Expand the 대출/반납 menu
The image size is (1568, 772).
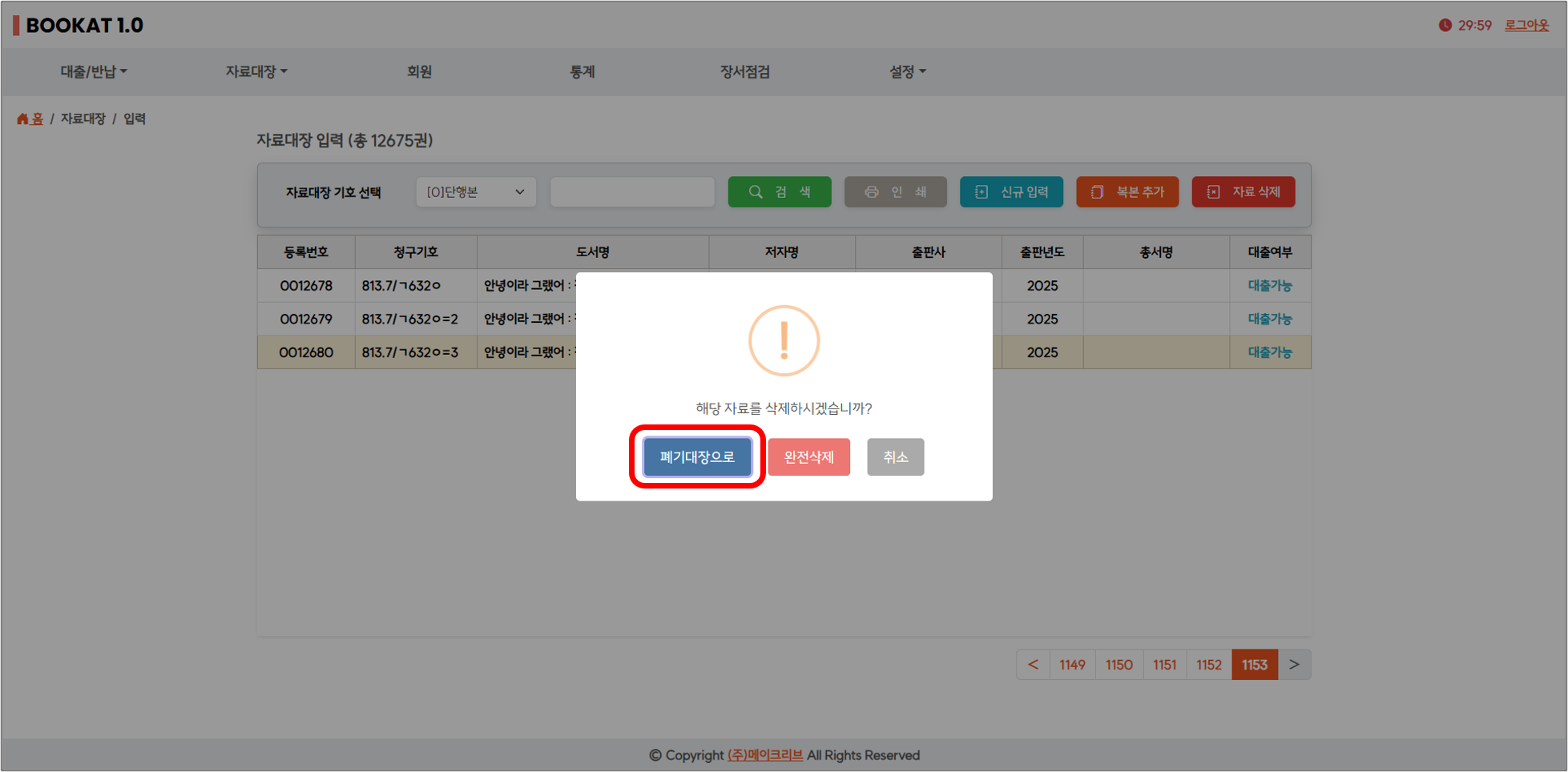click(94, 71)
